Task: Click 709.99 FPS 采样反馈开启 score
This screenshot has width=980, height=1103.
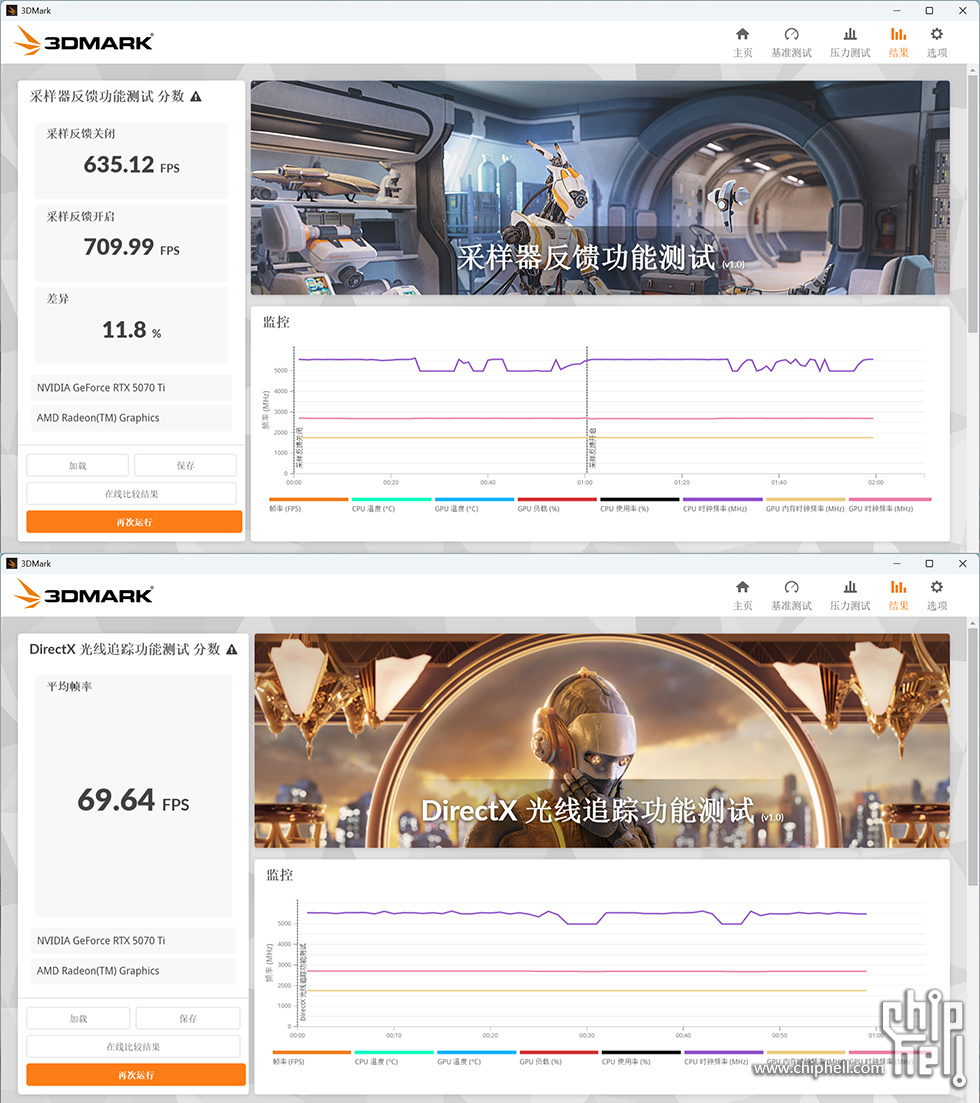Action: click(x=132, y=248)
